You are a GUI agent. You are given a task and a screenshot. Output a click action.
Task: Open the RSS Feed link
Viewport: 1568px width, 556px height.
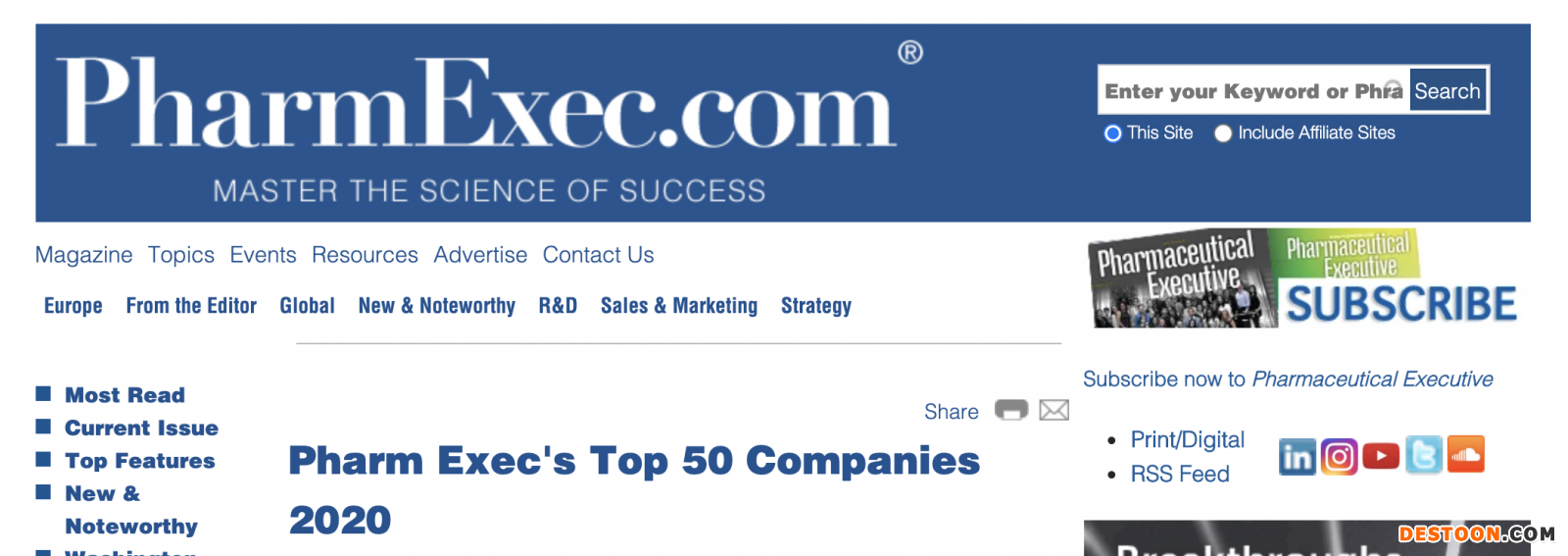[x=1180, y=475]
